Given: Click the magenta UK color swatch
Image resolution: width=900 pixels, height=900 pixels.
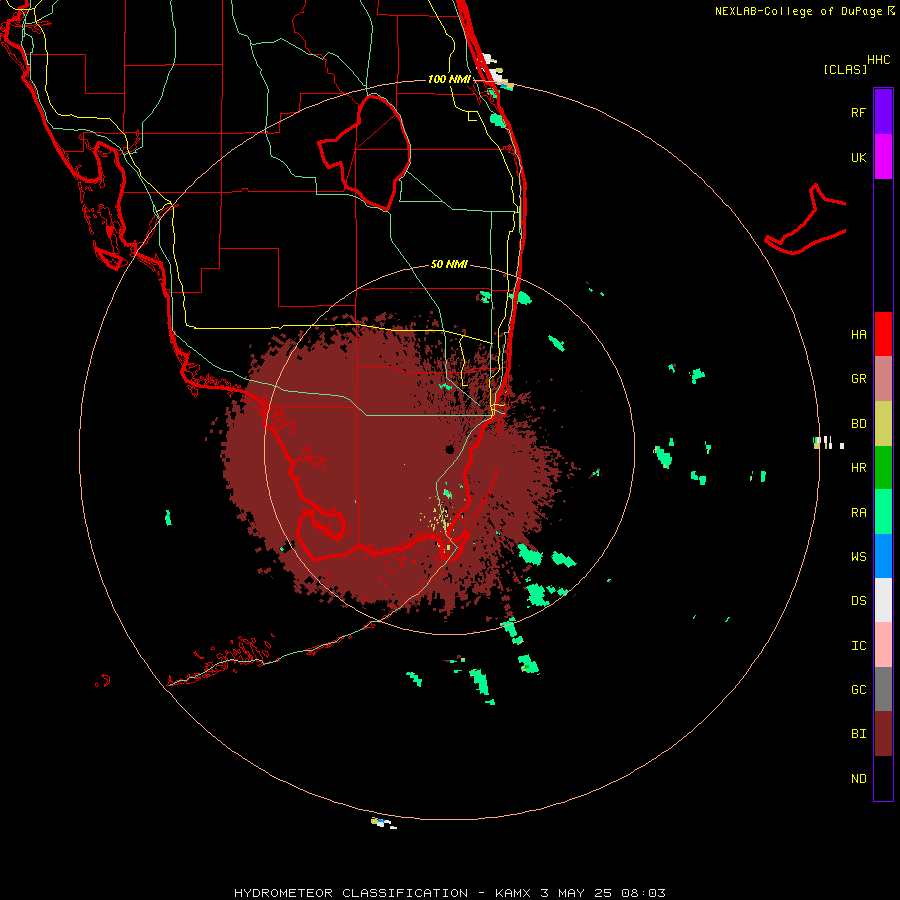Looking at the screenshot, I should click(x=883, y=157).
